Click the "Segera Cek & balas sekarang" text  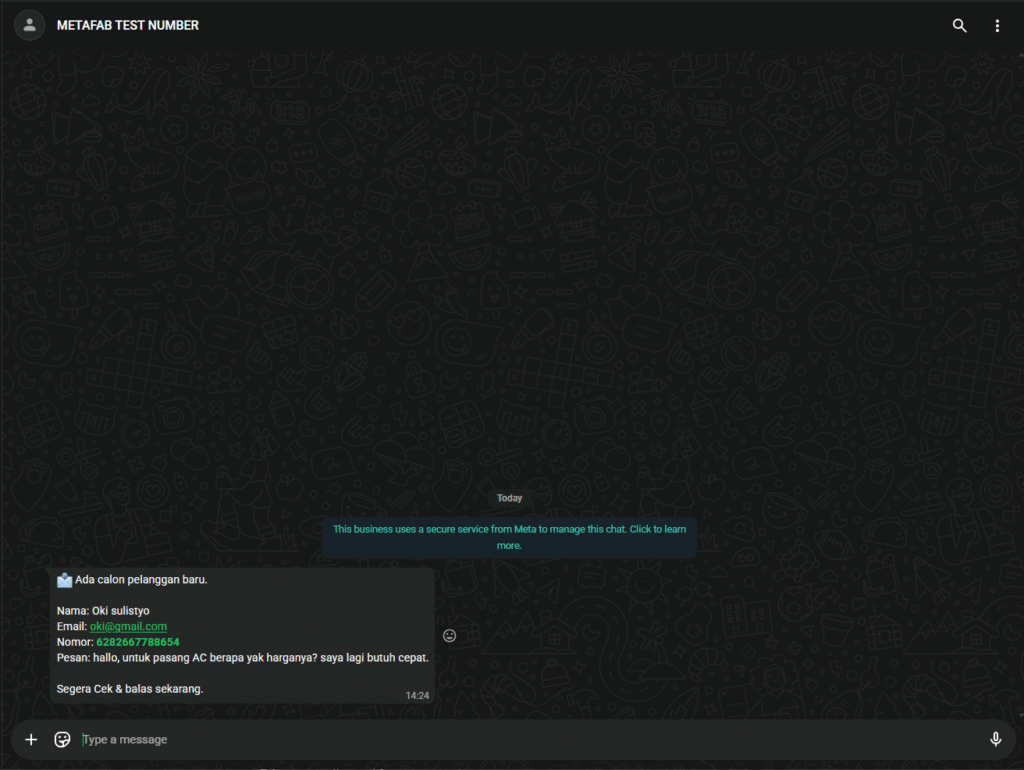click(x=130, y=688)
